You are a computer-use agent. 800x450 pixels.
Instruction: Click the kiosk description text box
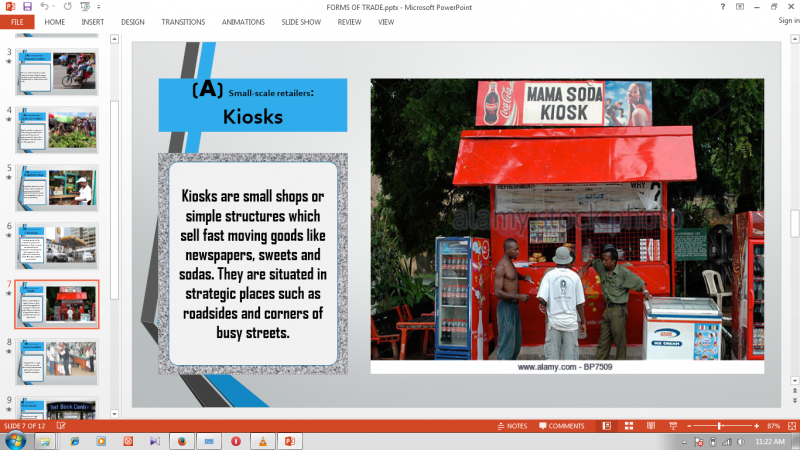(x=253, y=264)
